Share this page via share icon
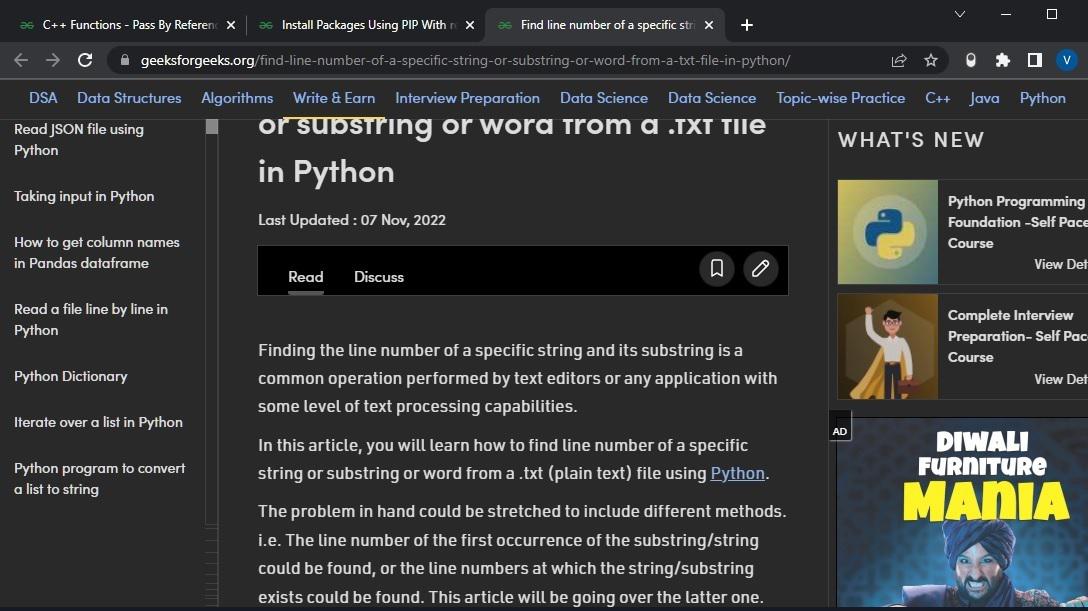This screenshot has width=1088, height=611. tap(899, 60)
